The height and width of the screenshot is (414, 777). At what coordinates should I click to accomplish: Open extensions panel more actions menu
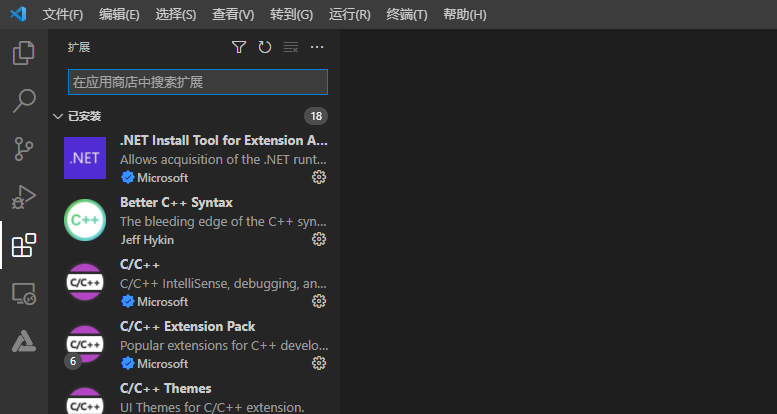pos(317,47)
